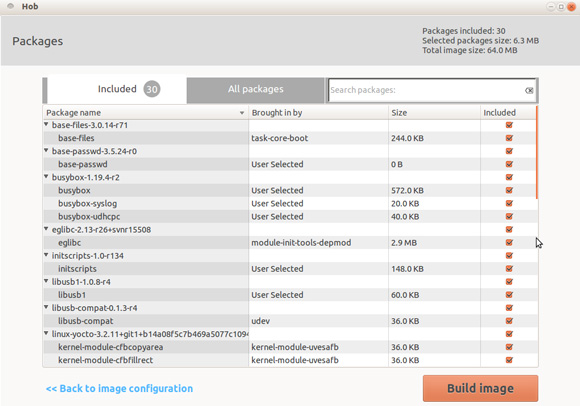Click the Package name sort arrow
The image size is (580, 406).
[242, 113]
